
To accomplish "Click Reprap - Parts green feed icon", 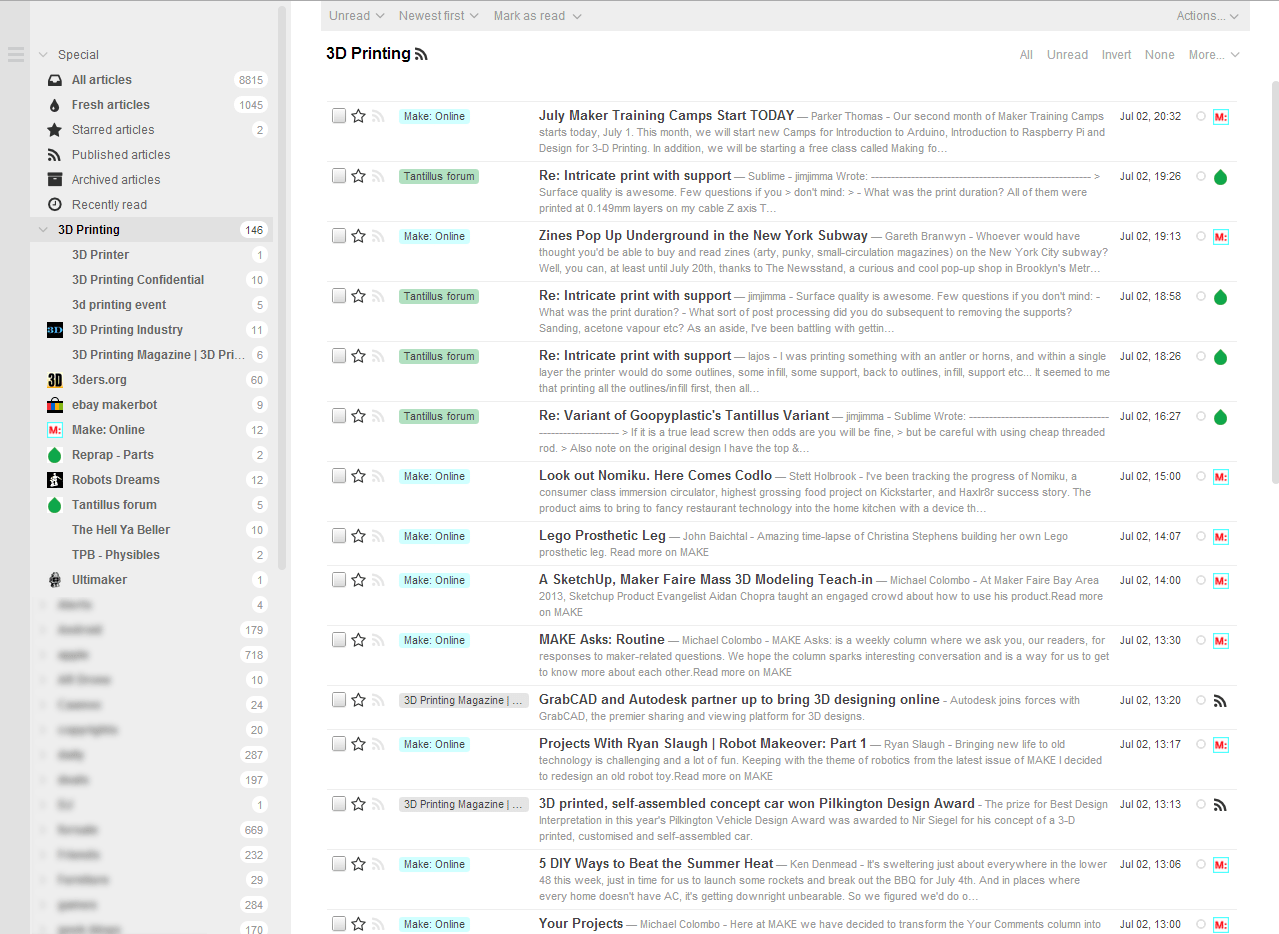I will click(55, 455).
